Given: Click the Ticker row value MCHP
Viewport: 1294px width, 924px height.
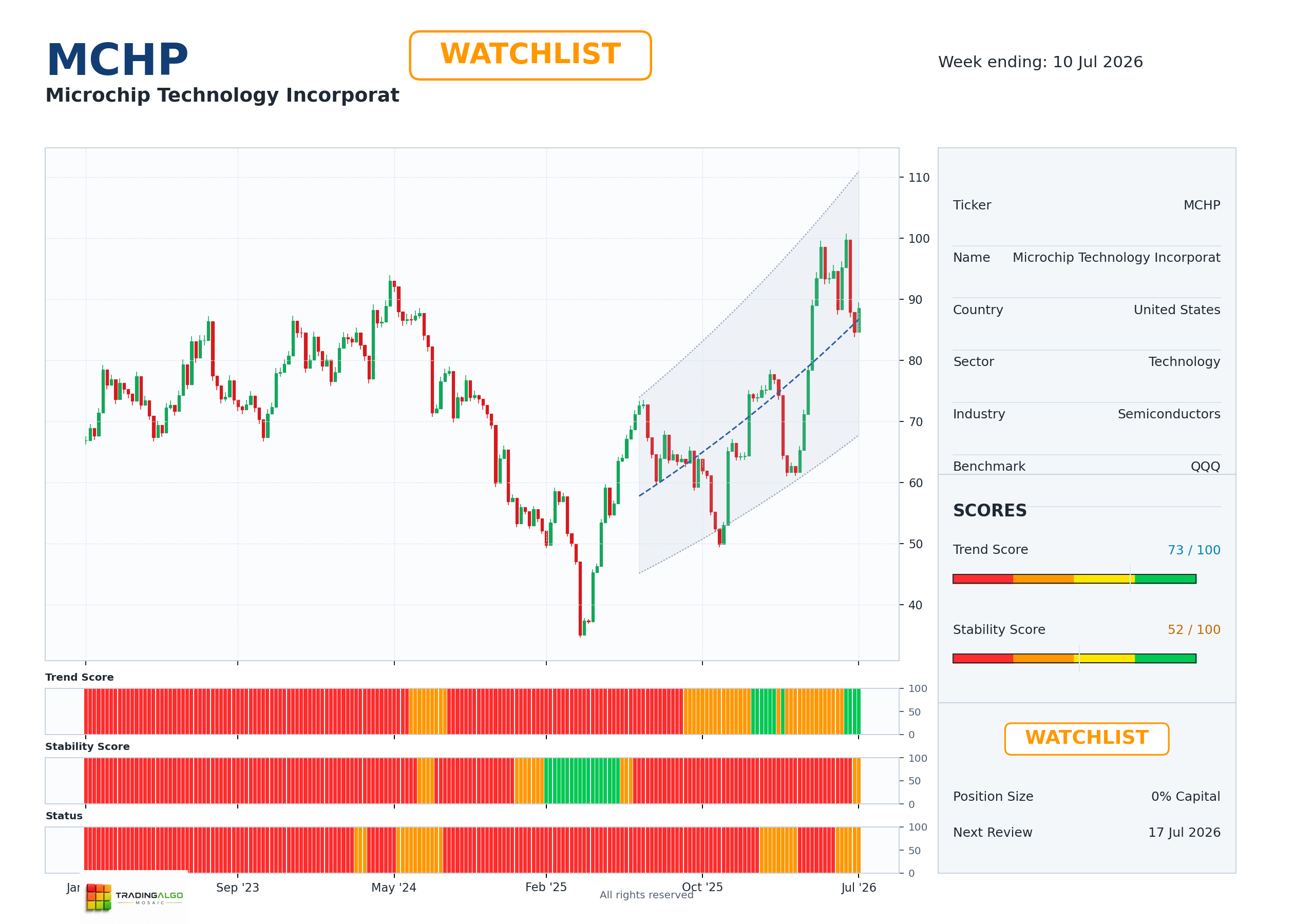Looking at the screenshot, I should tap(1202, 205).
